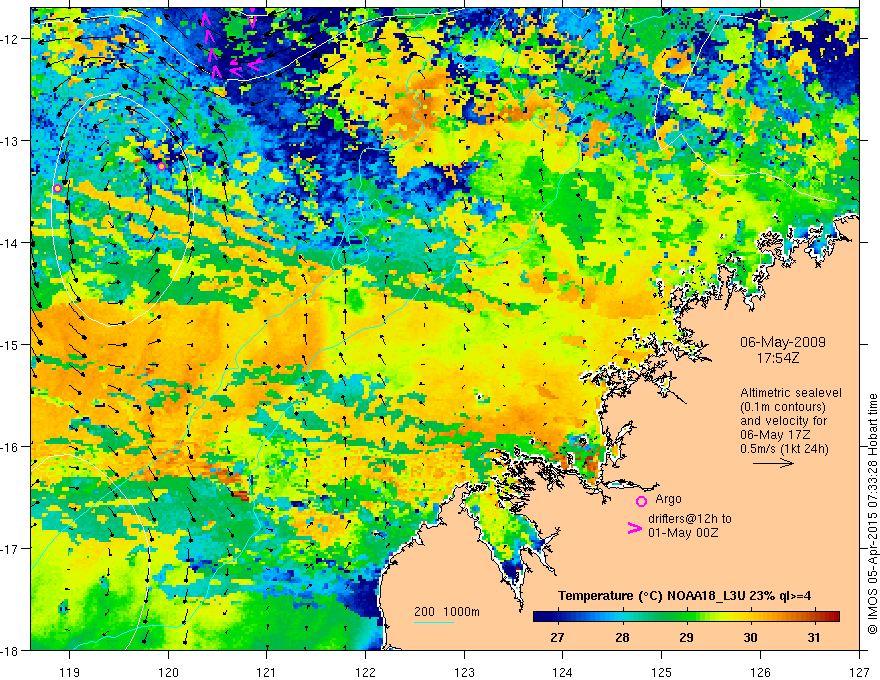Click the IMOS copyright timestamp text
Viewport: 880px width, 680px height.
pos(872,514)
